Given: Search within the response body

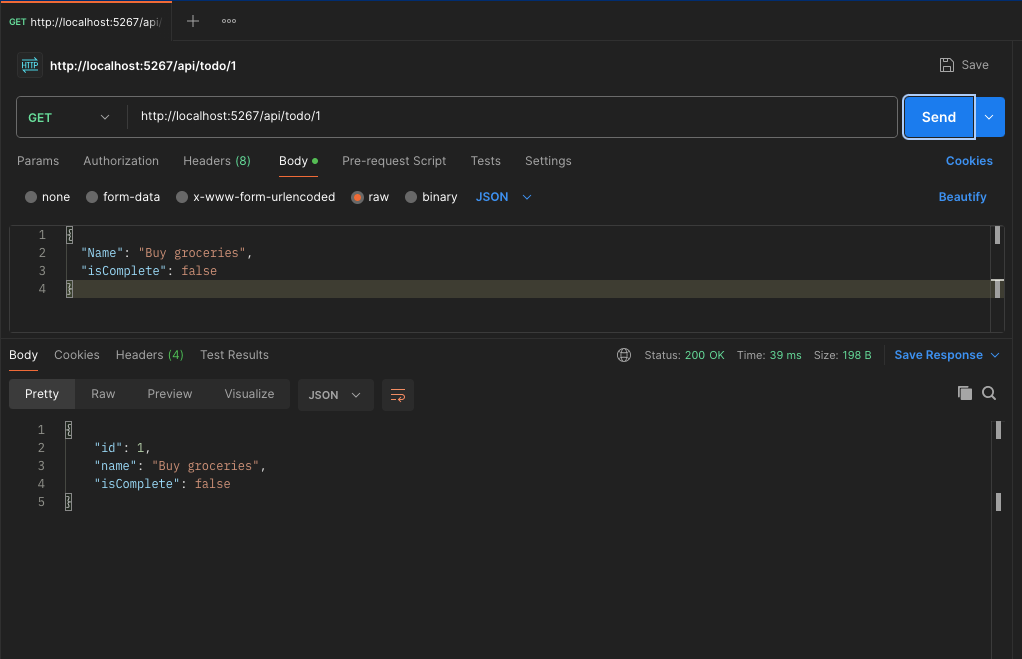Looking at the screenshot, I should click(989, 393).
